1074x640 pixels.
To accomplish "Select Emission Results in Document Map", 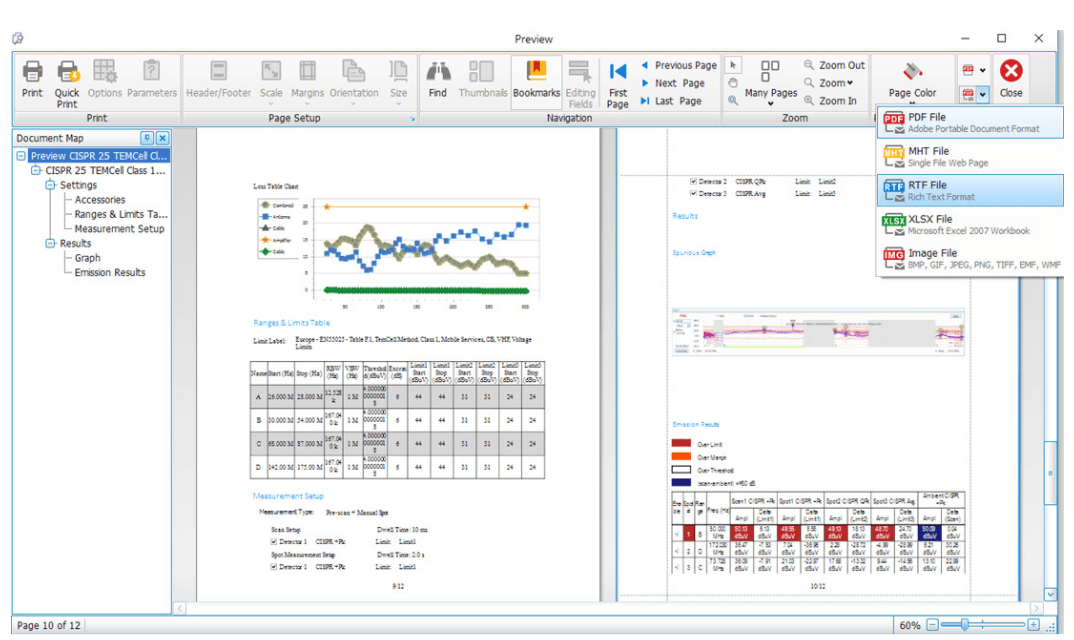I will coord(109,272).
